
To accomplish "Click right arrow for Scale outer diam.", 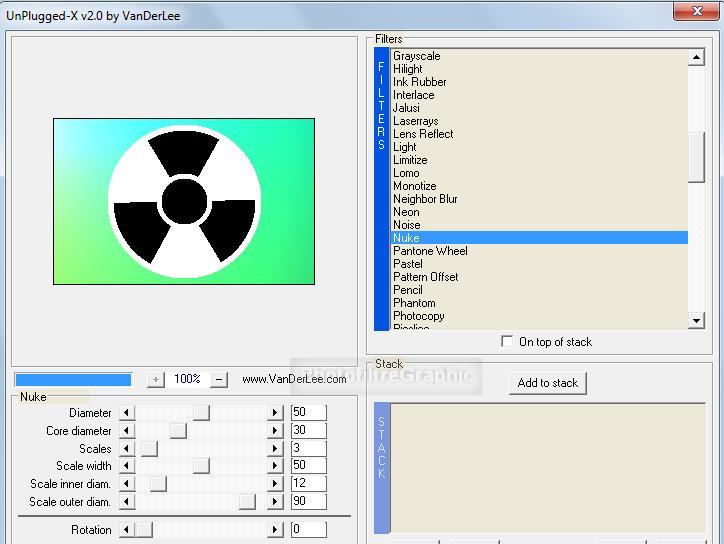I will click(275, 502).
